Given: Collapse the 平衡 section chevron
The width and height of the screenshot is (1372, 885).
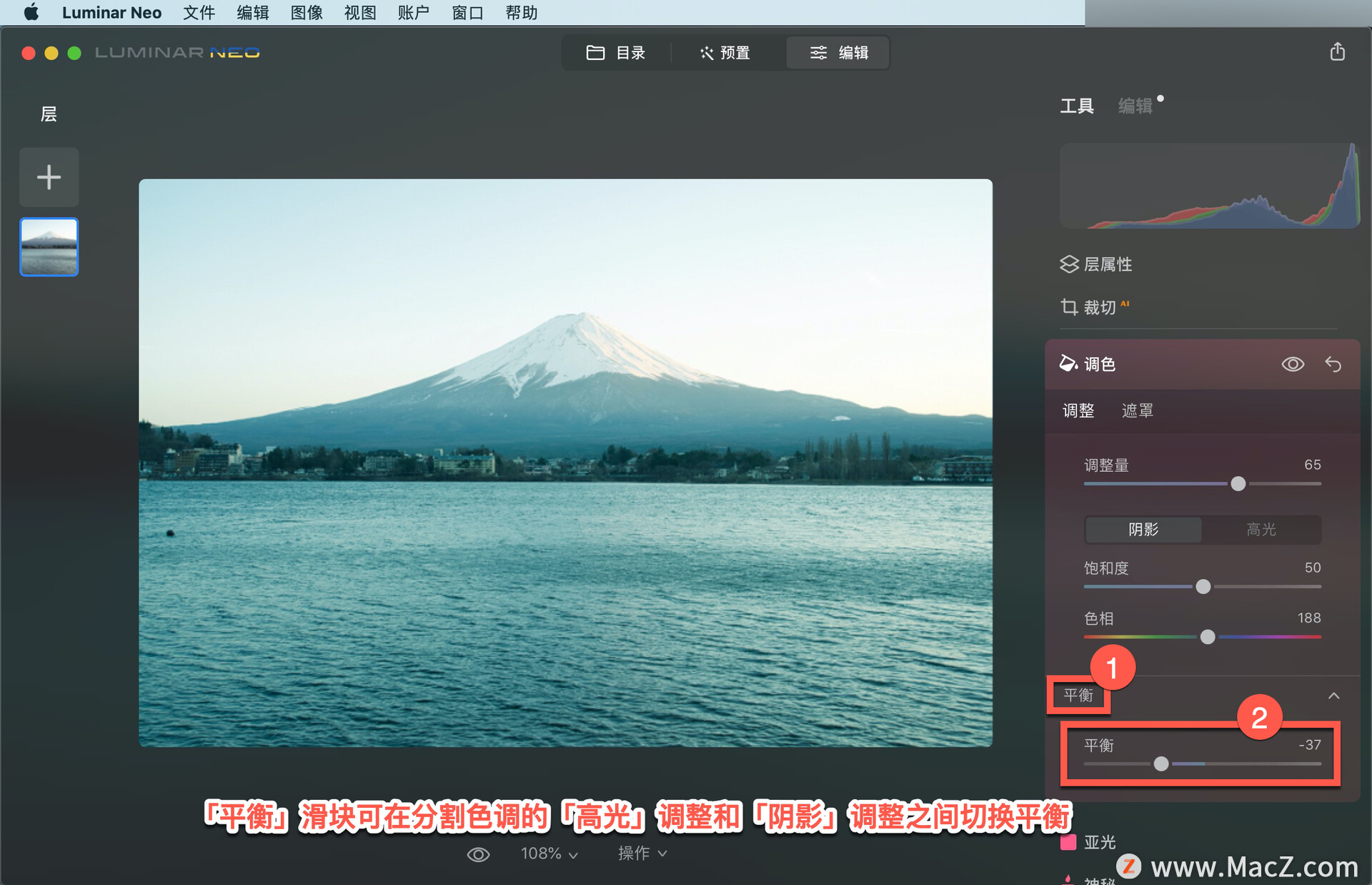Looking at the screenshot, I should pyautogui.click(x=1333, y=696).
